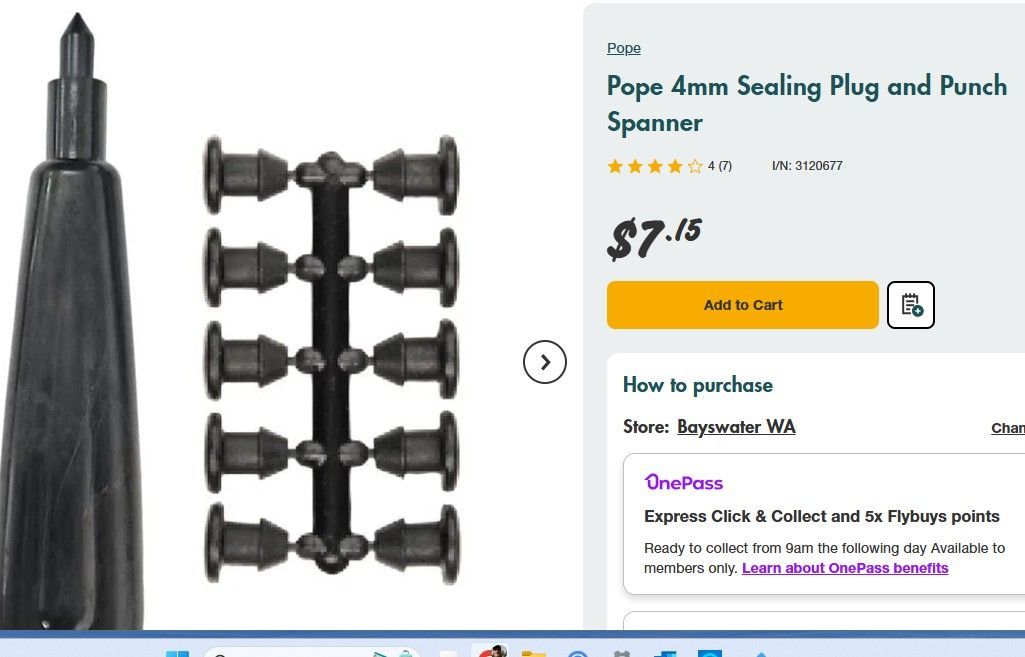
Task: Click the taskbar search box
Action: pos(300,653)
